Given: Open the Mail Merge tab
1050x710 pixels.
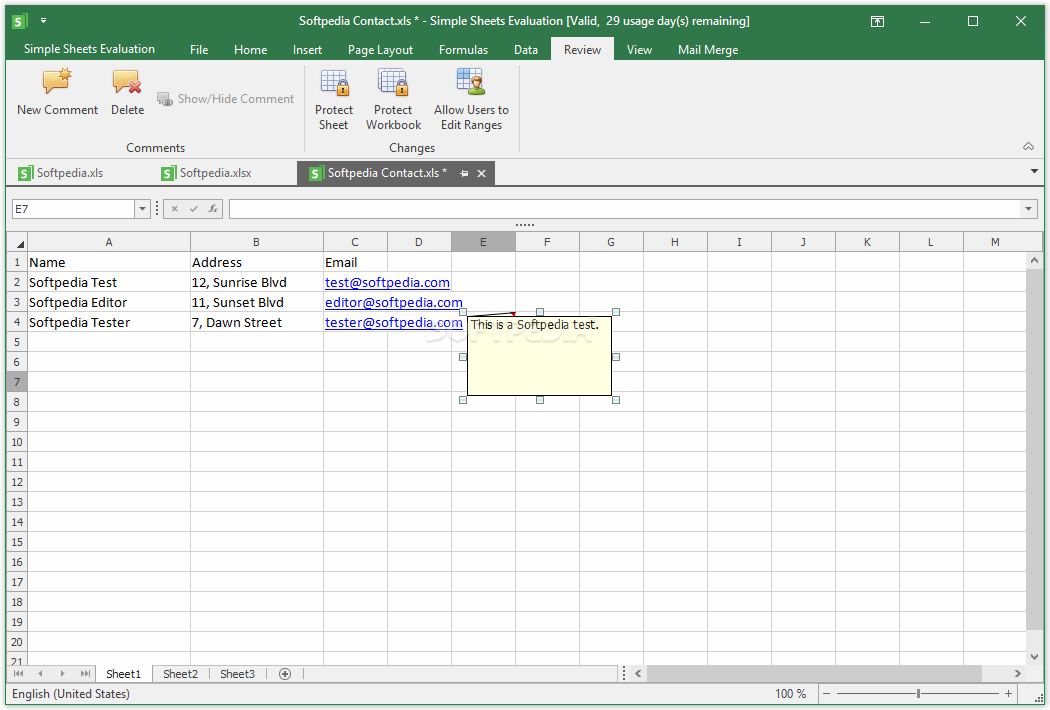Looking at the screenshot, I should pos(708,50).
